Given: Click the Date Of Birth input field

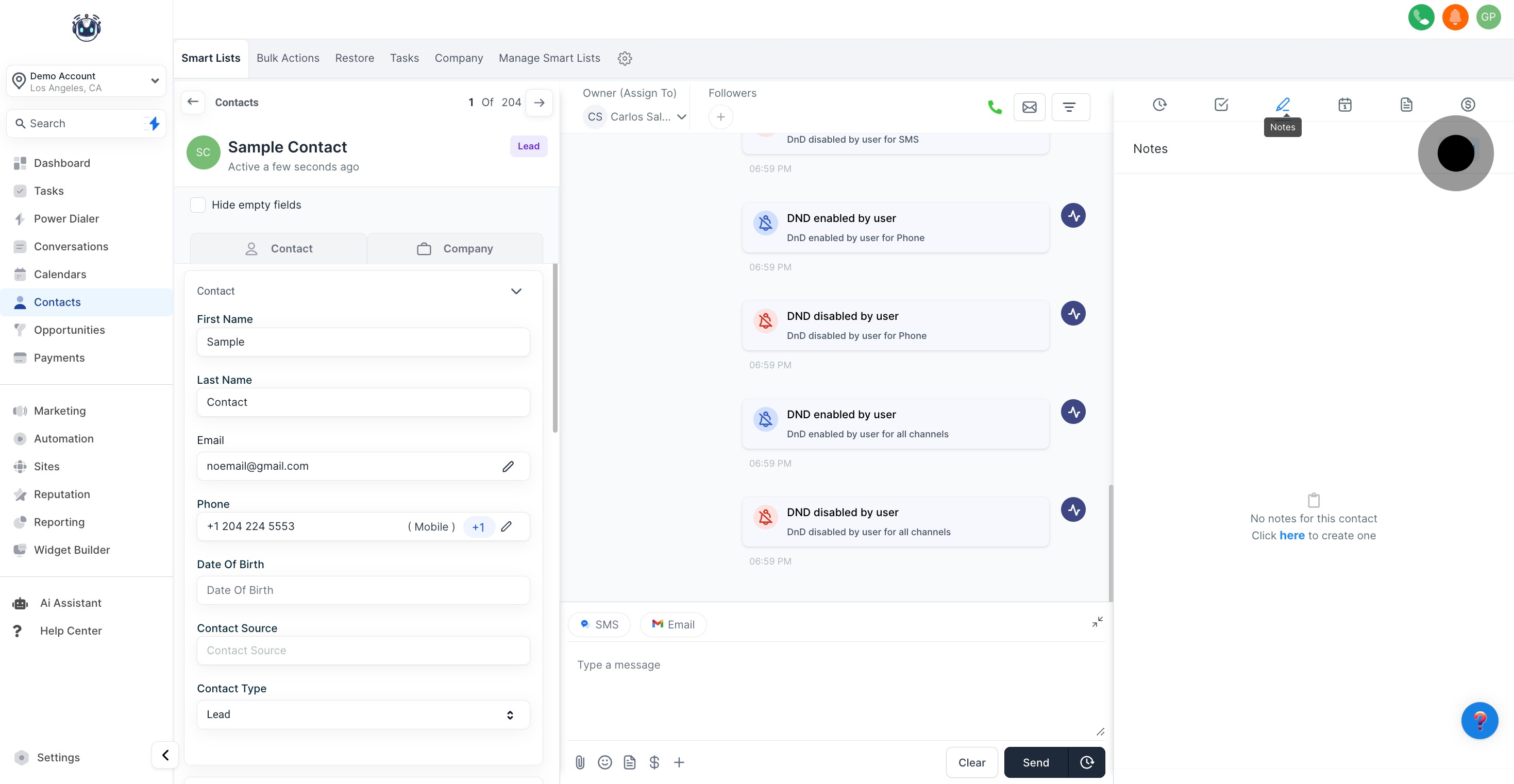Looking at the screenshot, I should coord(363,590).
